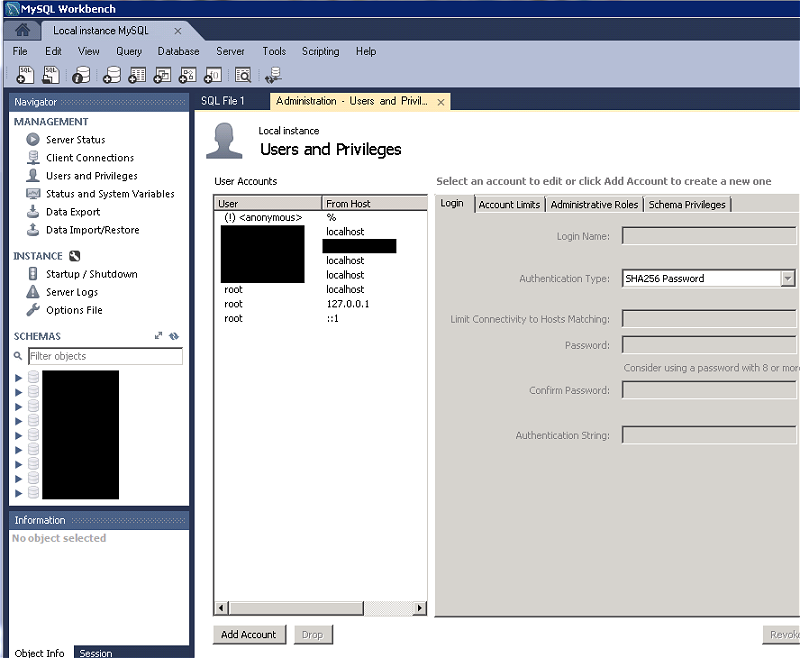Viewport: 800px width, 658px height.
Task: Select the (!) <anonymous> user account
Action: pyautogui.click(x=320, y=217)
